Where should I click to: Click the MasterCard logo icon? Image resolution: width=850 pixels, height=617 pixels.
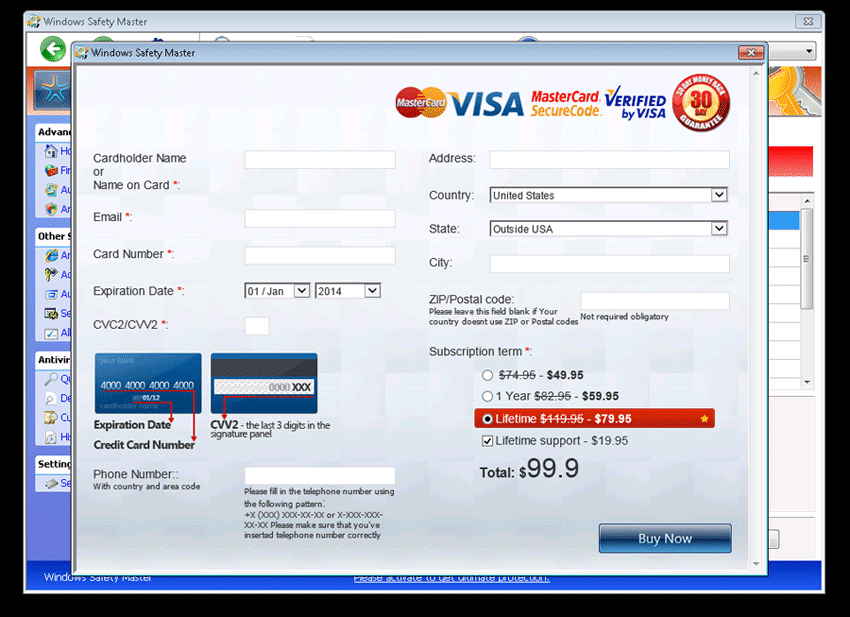point(420,102)
